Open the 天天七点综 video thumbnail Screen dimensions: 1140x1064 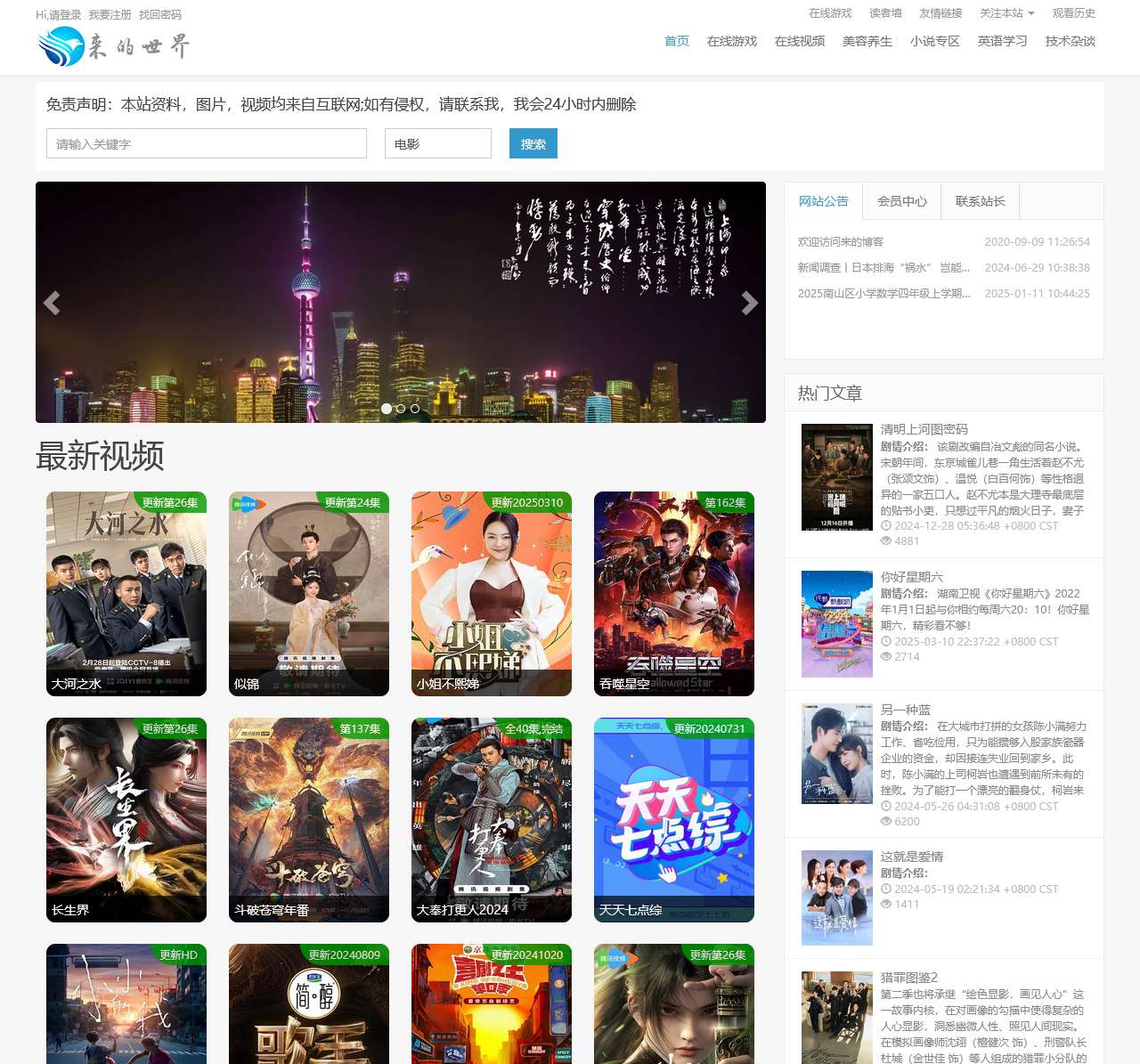(x=674, y=820)
